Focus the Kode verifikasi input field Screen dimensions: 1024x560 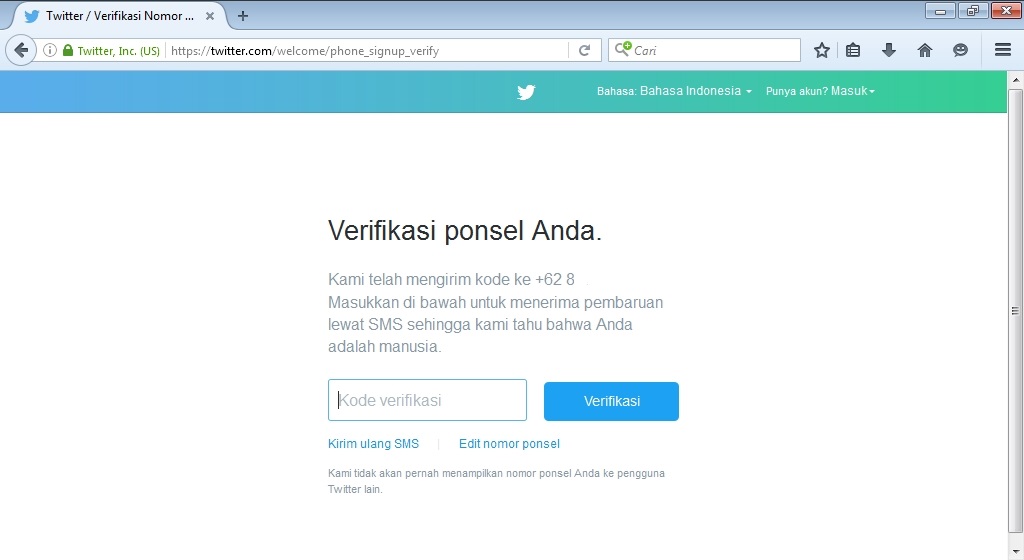click(x=427, y=400)
